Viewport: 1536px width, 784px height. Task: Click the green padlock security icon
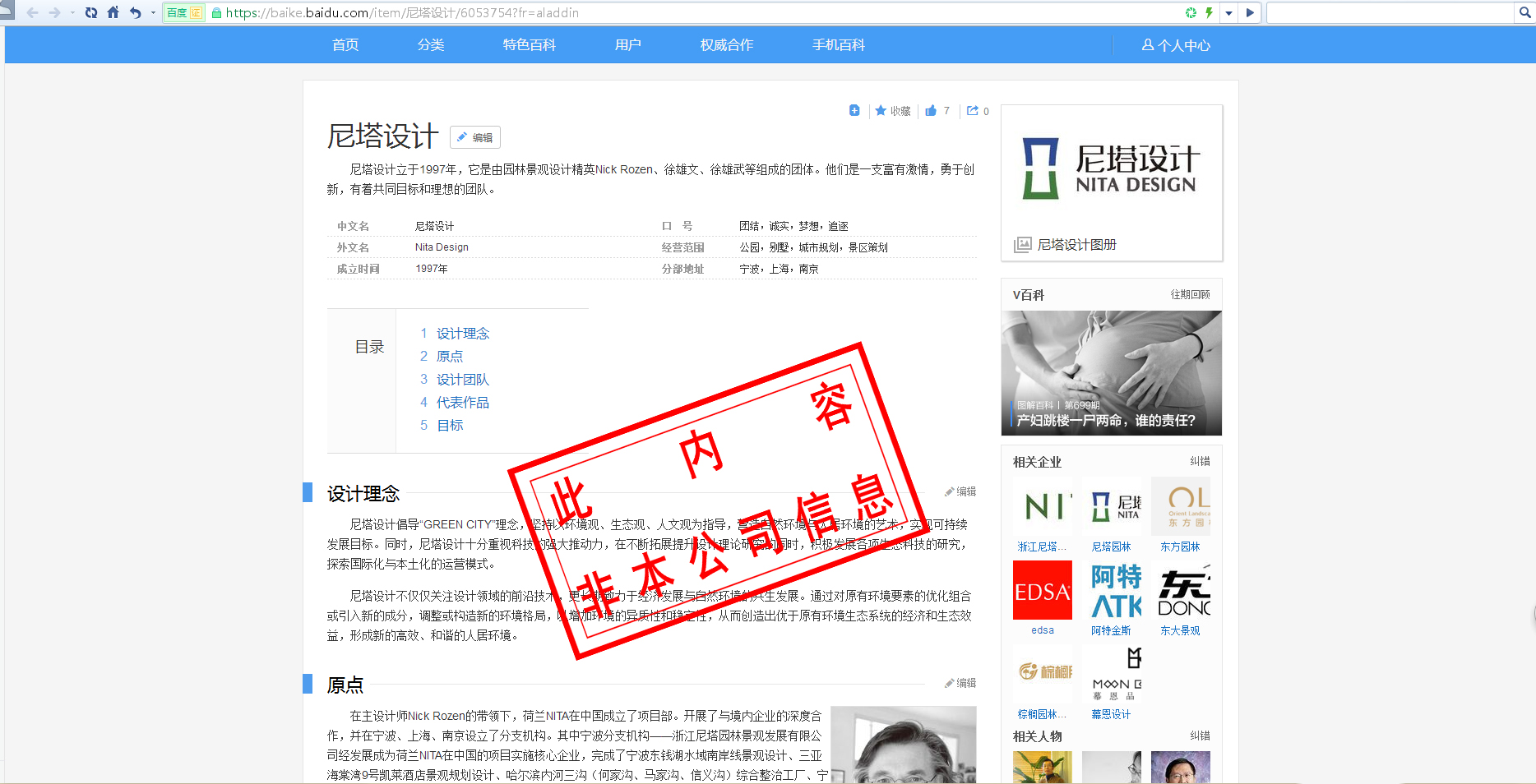click(x=217, y=12)
